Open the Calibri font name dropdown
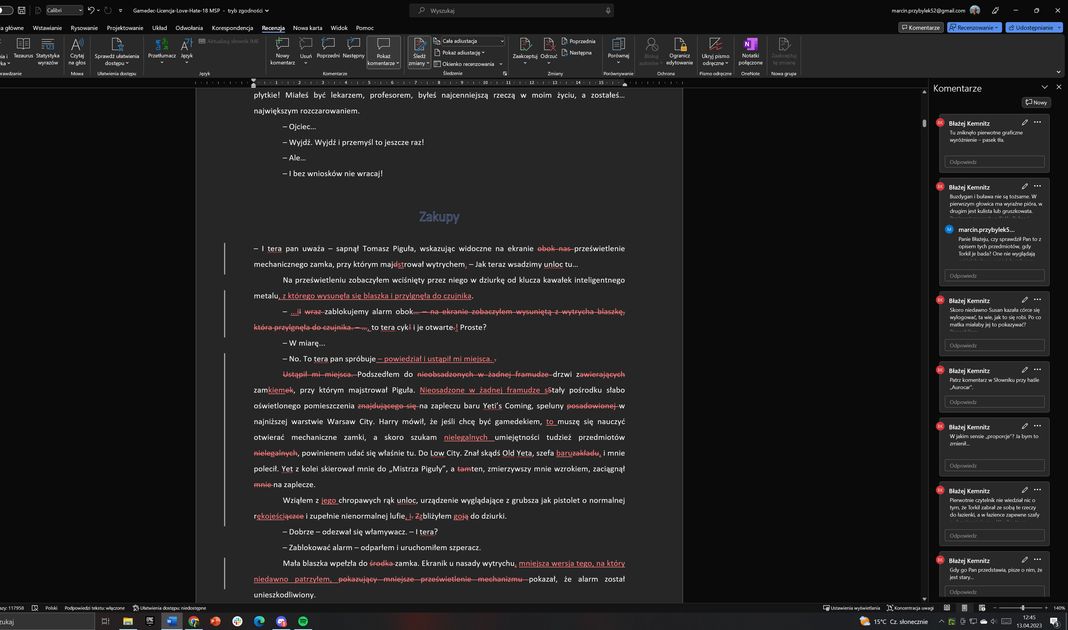 point(65,10)
